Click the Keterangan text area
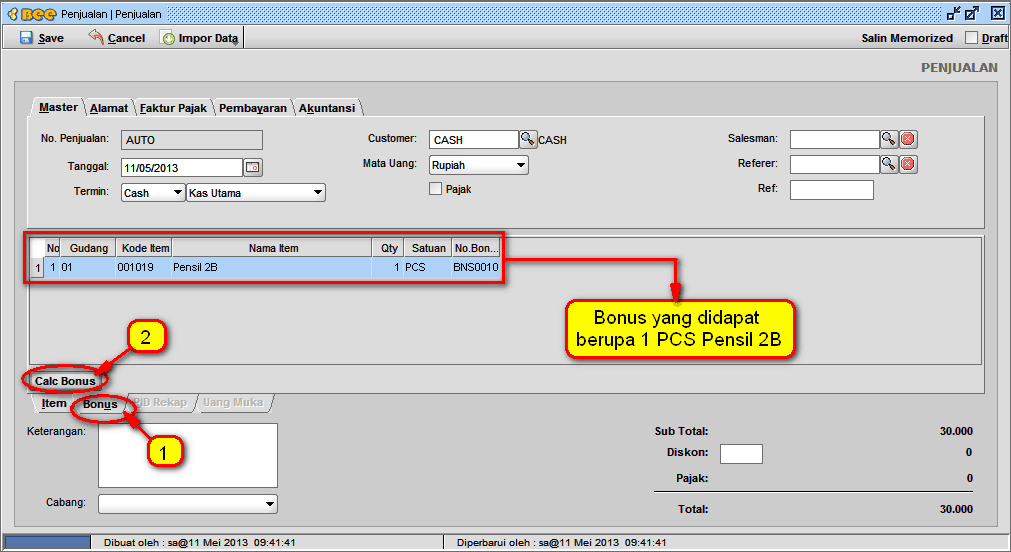1011x552 pixels. [188, 455]
